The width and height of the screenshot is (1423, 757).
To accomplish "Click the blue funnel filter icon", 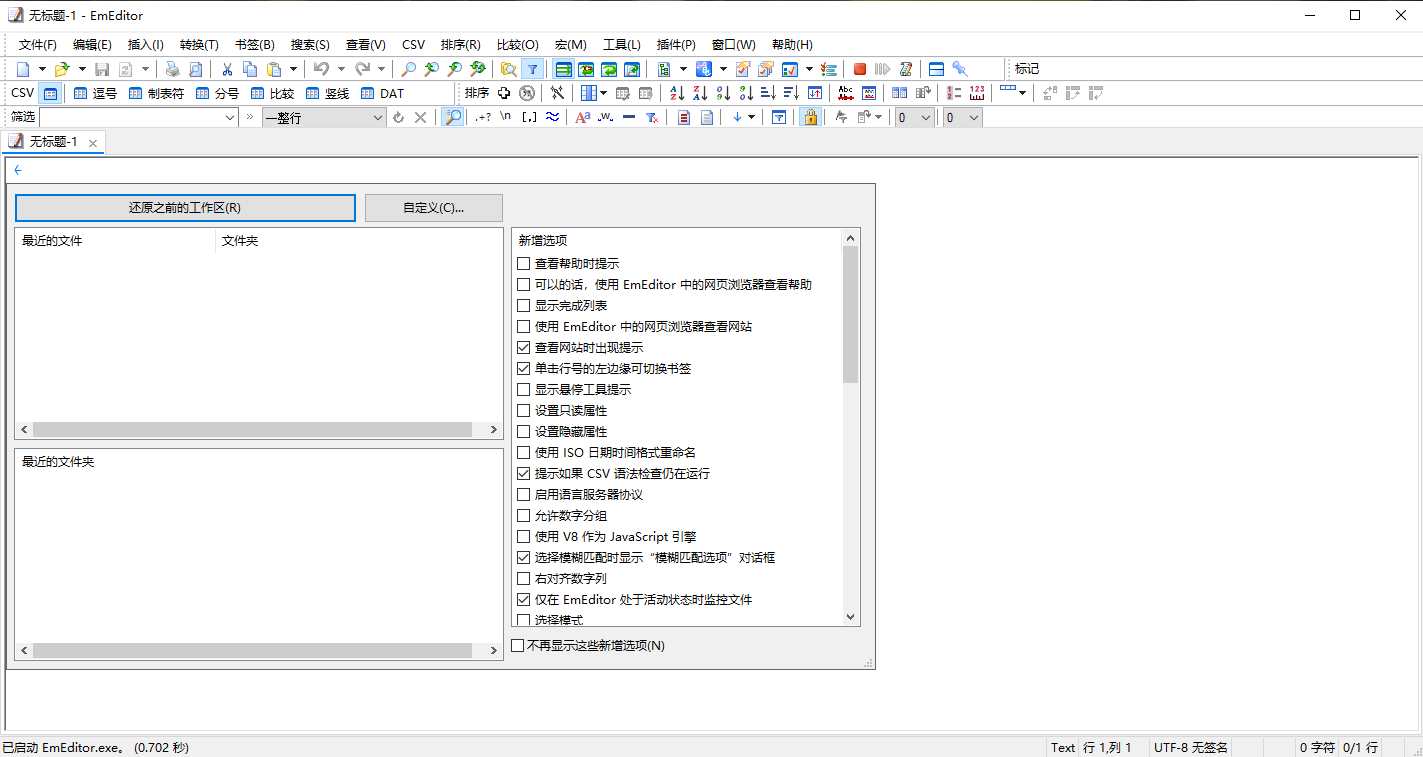I will (533, 69).
